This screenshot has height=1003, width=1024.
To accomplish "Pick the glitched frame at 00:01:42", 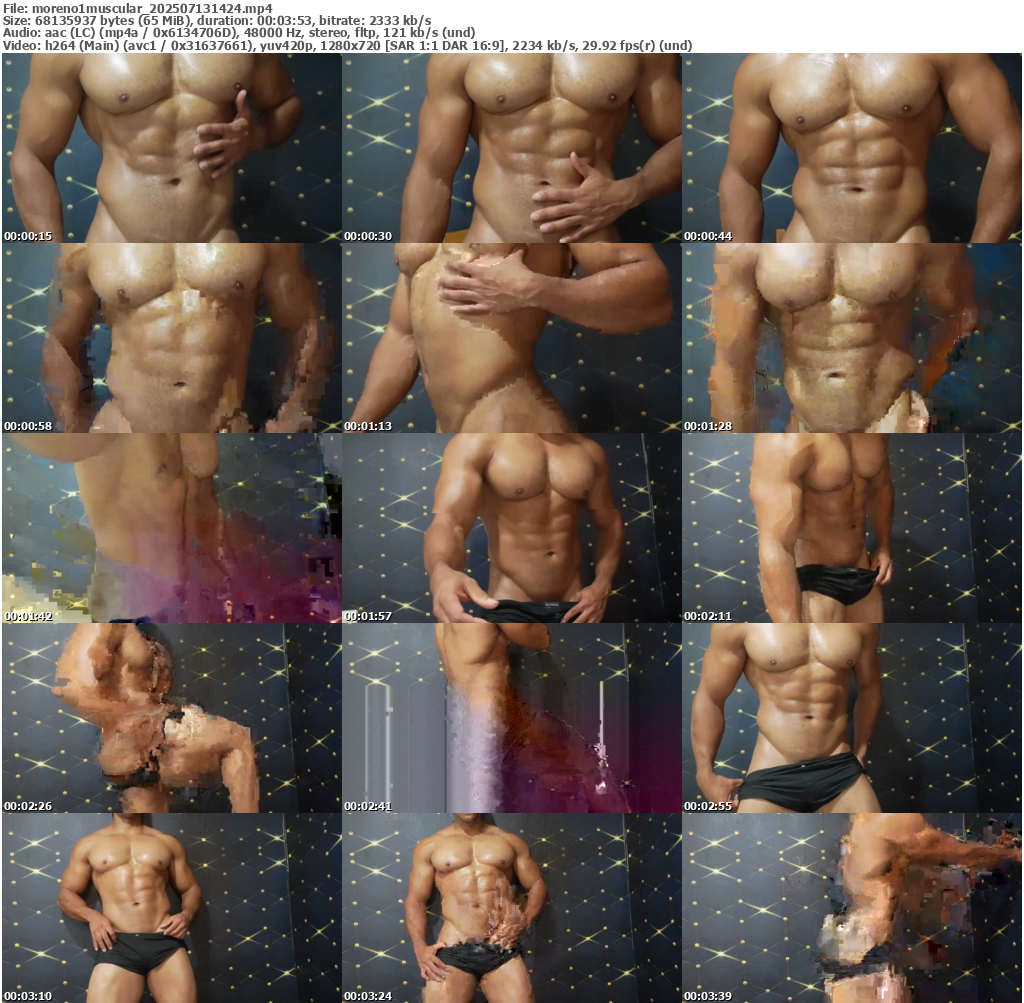I will click(171, 528).
